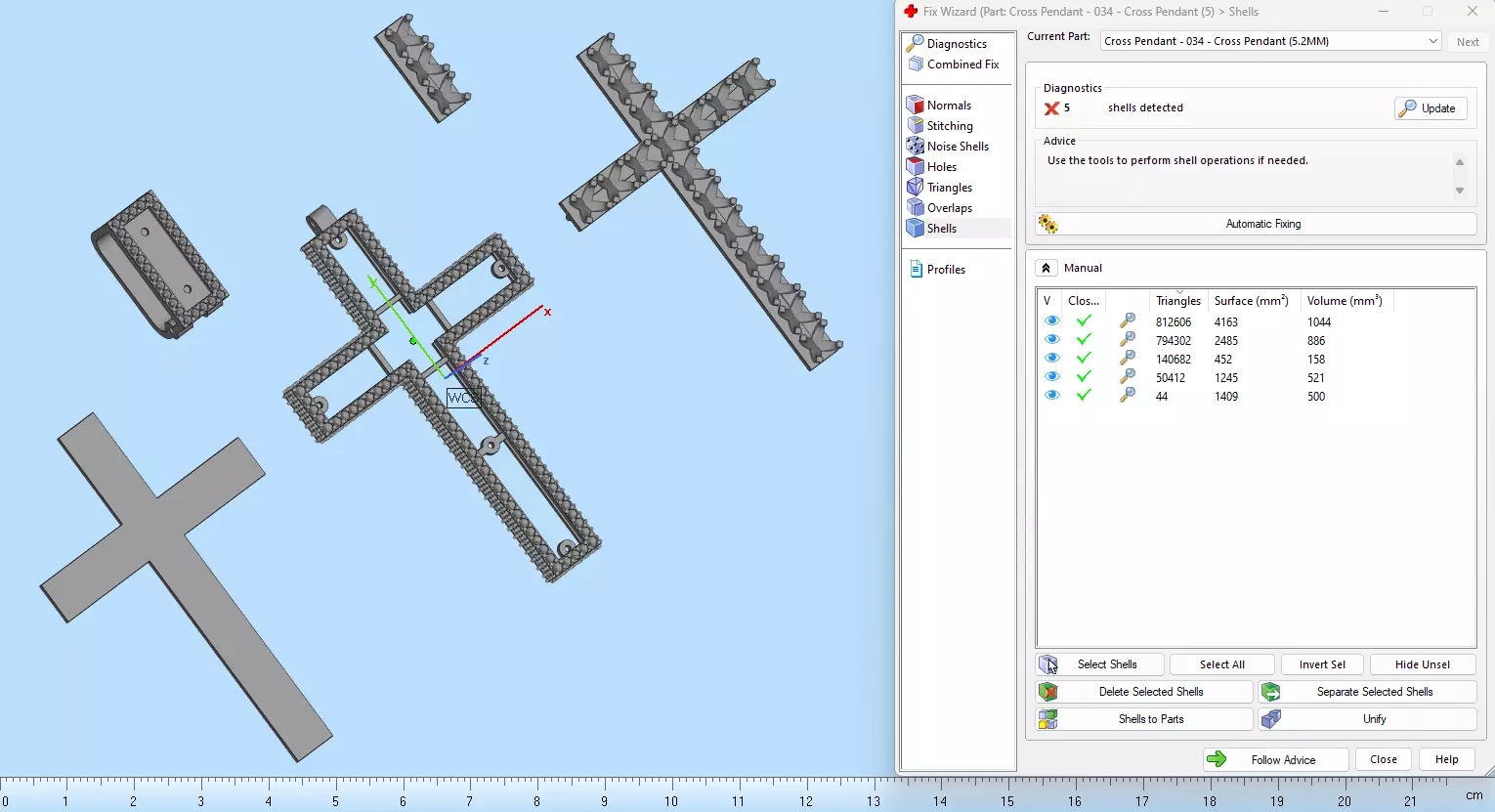Open the Current Part dropdown
The image size is (1495, 812).
coord(1270,41)
